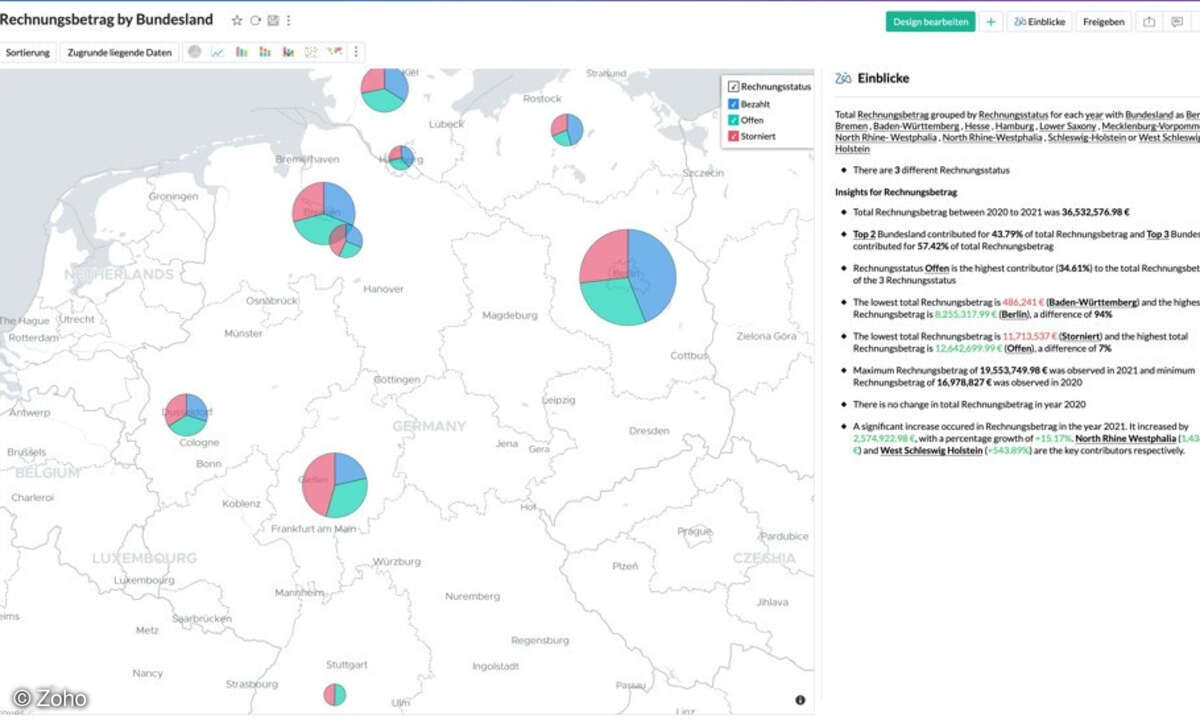The height and width of the screenshot is (720, 1200).
Task: Click the Magdeburg label on the map
Action: pyautogui.click(x=509, y=315)
